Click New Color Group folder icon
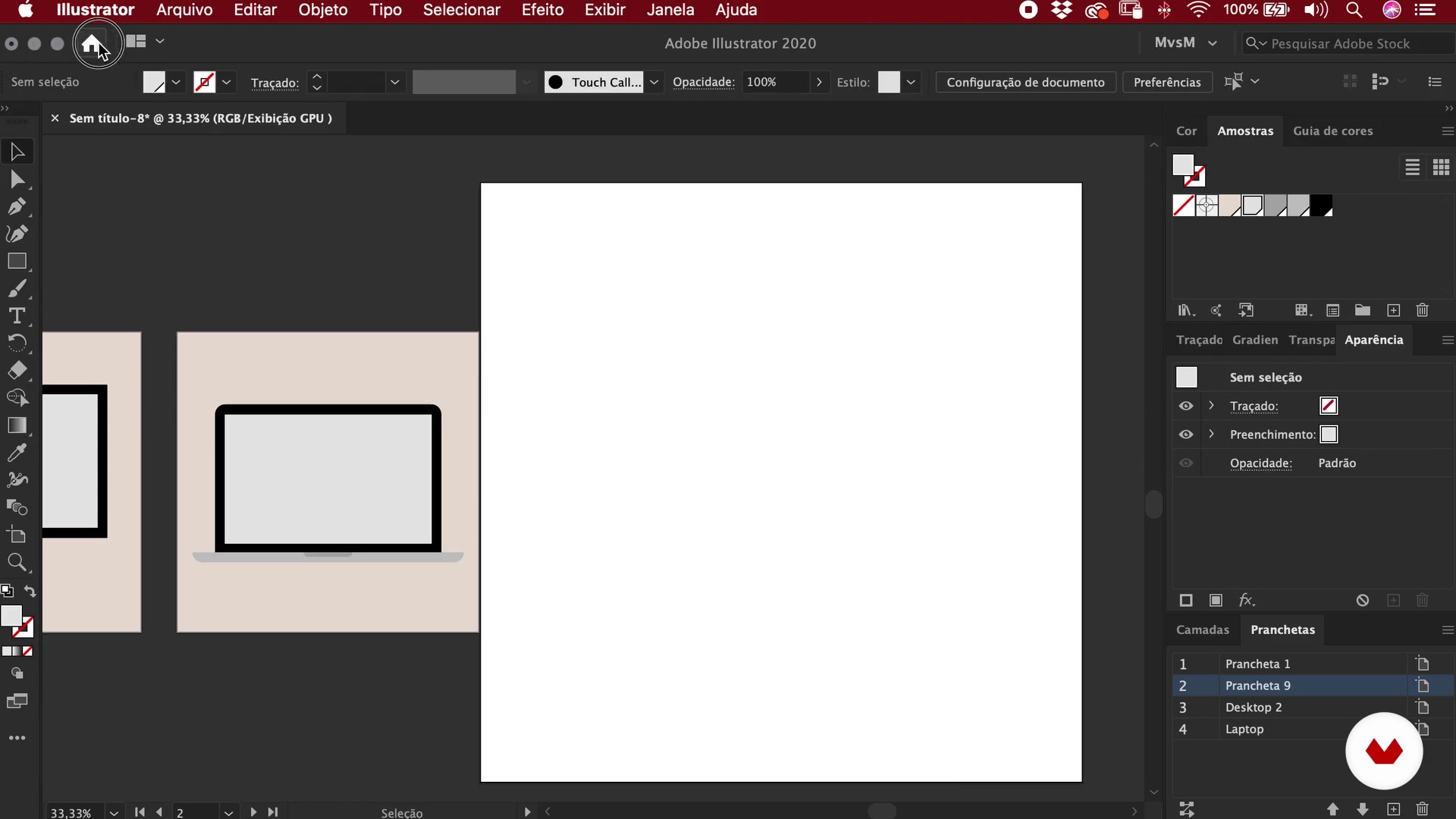The width and height of the screenshot is (1456, 819). coord(1363,310)
